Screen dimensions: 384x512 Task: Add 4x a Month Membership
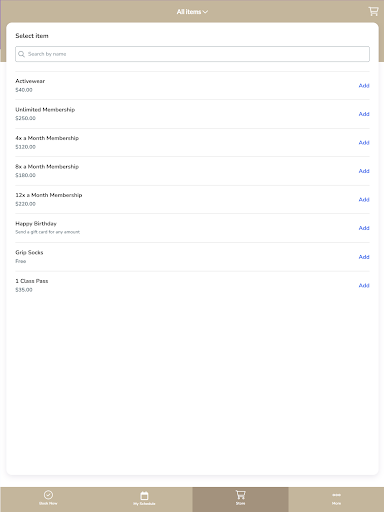pos(364,143)
